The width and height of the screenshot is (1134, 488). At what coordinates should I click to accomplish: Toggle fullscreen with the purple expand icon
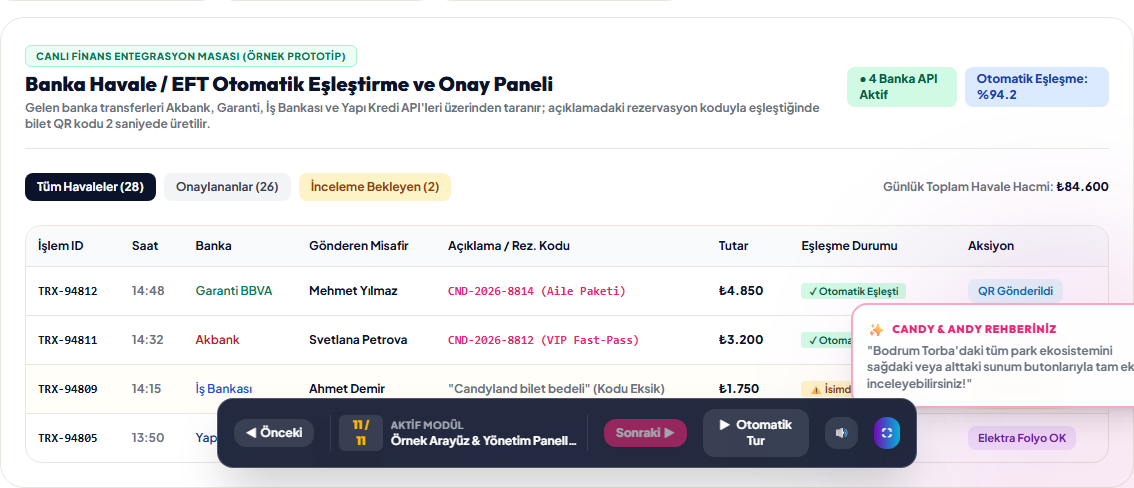pos(887,433)
